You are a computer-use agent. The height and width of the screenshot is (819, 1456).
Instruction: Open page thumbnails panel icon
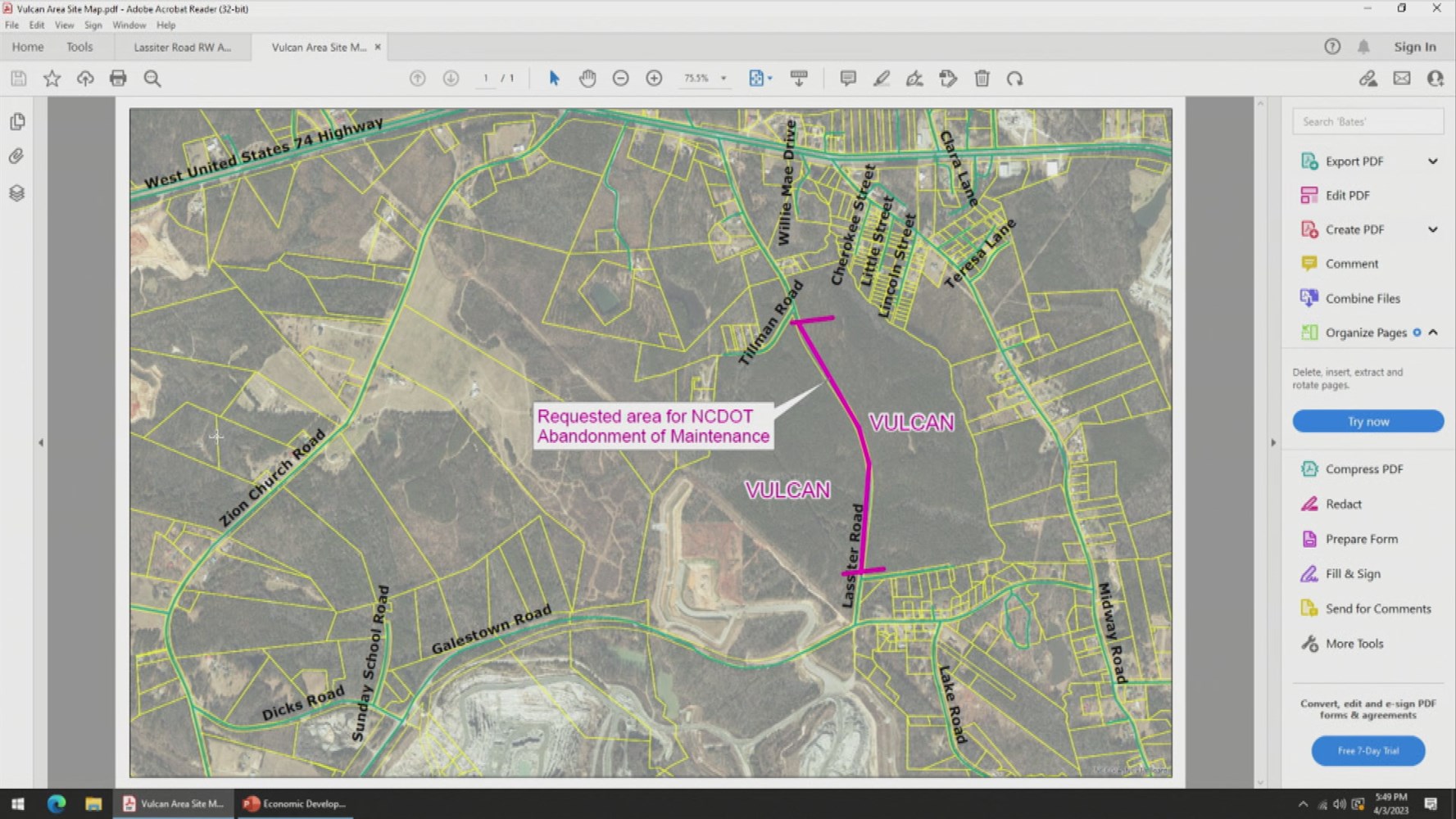click(17, 122)
